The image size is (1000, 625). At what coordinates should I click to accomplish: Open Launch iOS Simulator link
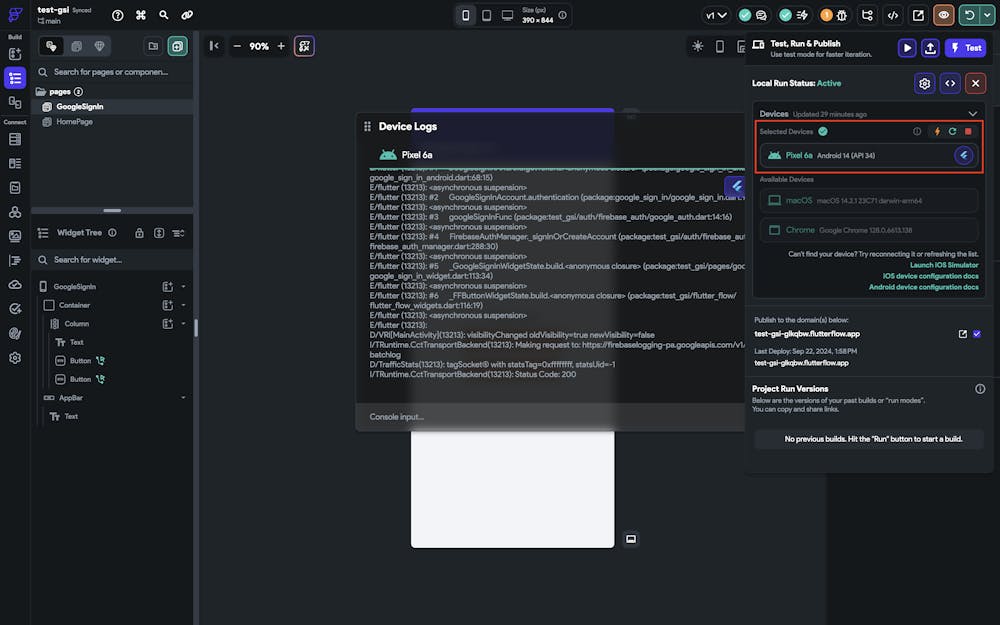pos(944,265)
